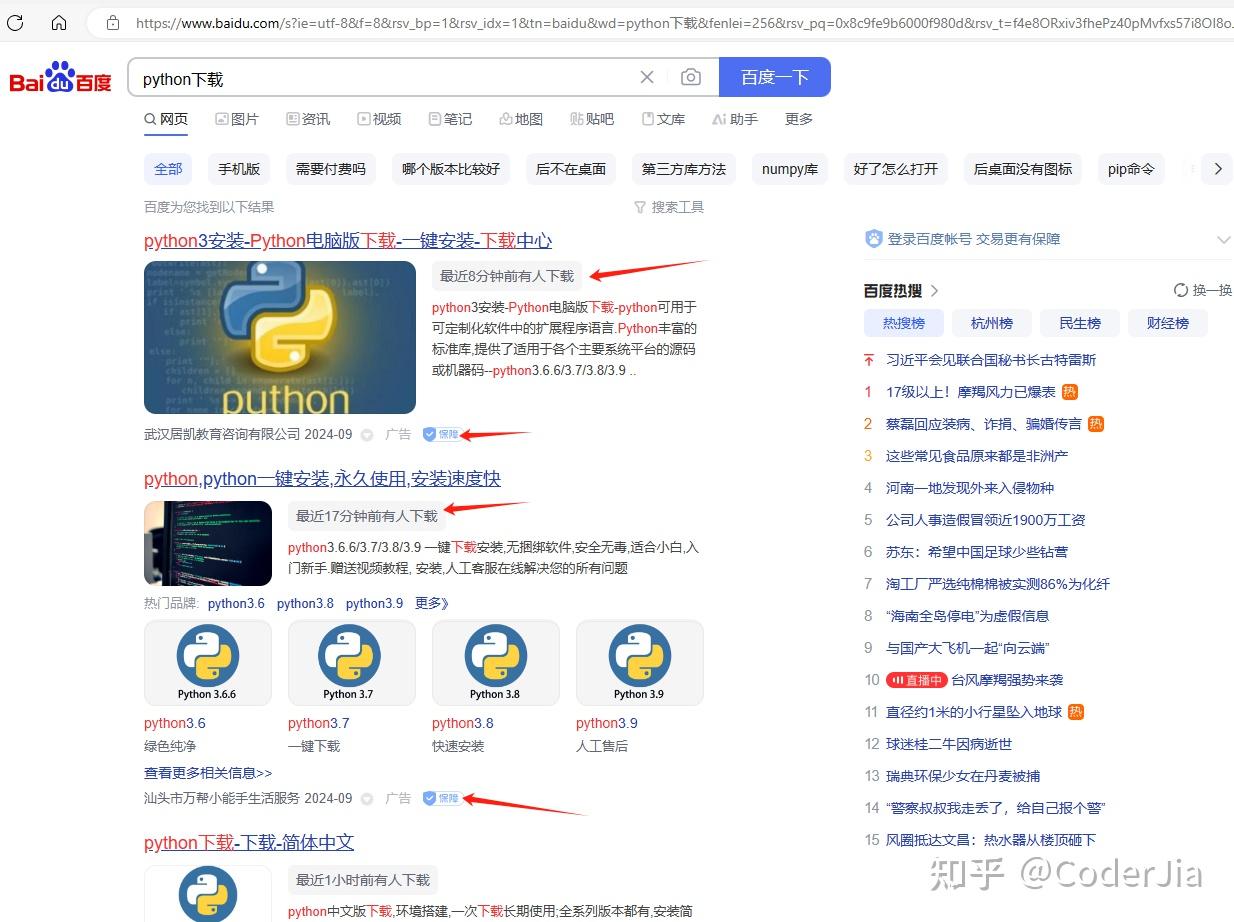Select the 热搜榜 tab
This screenshot has width=1234, height=922.
[x=904, y=323]
